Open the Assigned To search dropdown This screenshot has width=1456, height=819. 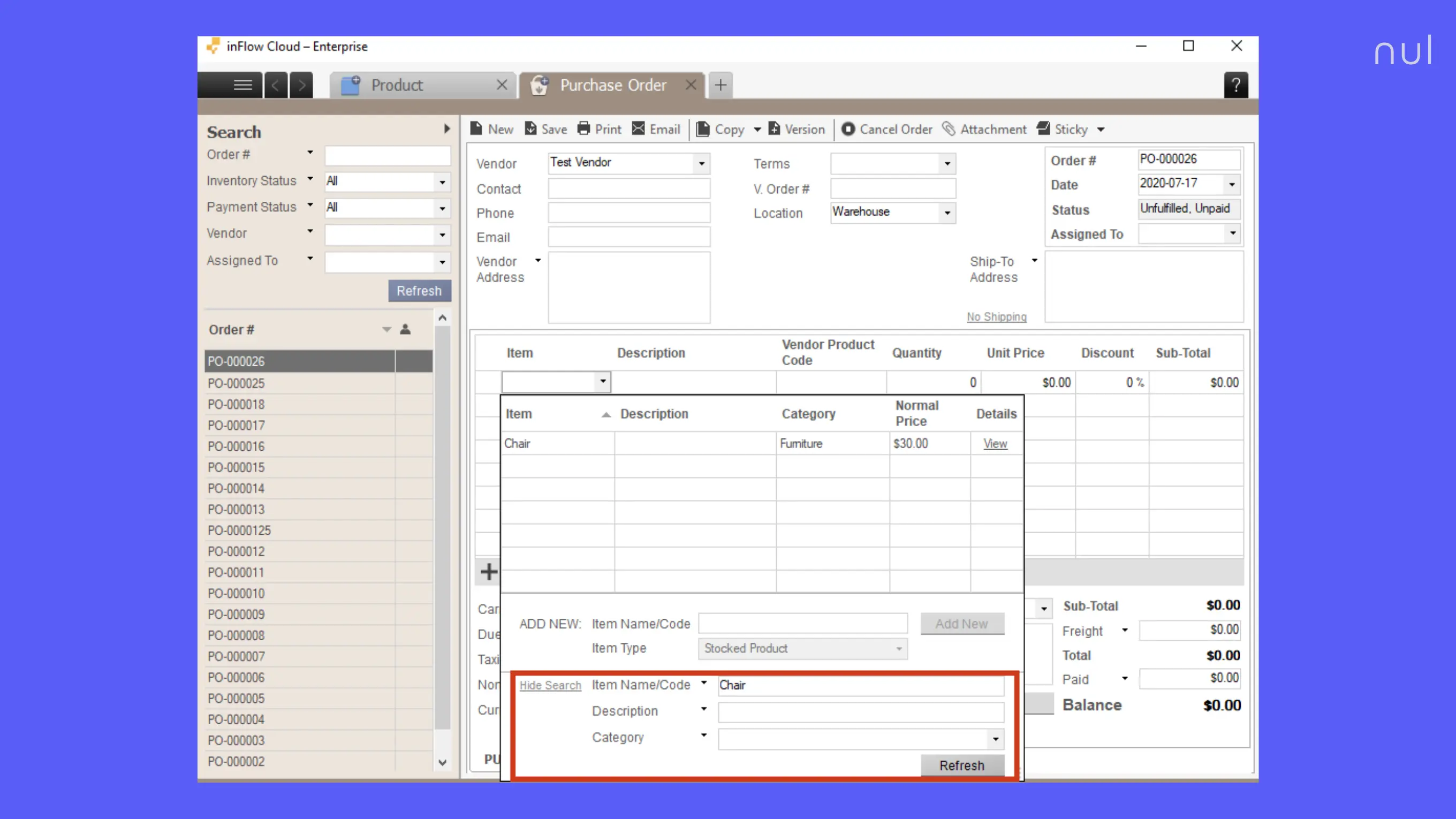(442, 262)
